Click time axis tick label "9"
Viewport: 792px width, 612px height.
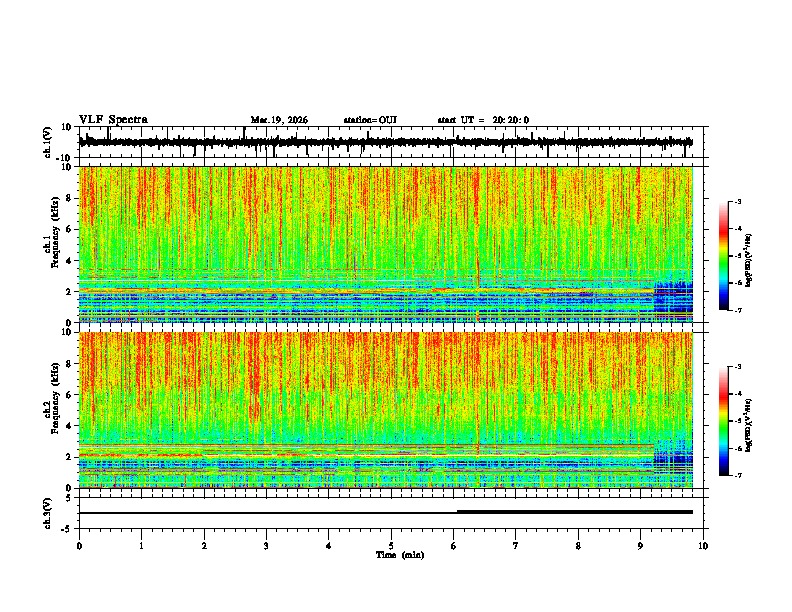(640, 546)
